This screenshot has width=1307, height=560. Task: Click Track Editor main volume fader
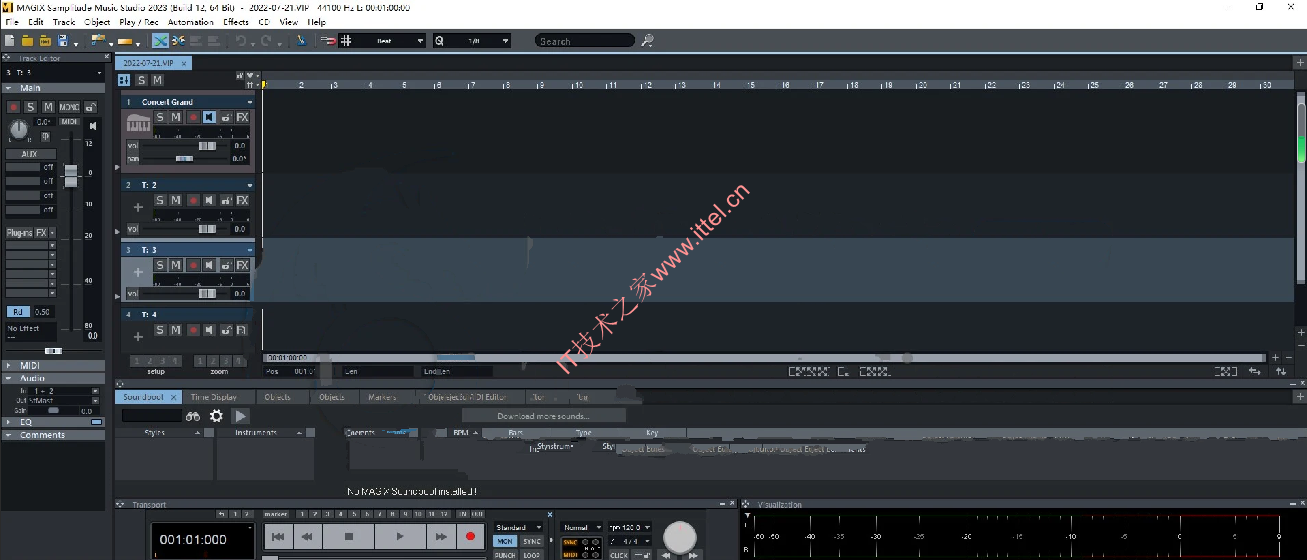(71, 176)
